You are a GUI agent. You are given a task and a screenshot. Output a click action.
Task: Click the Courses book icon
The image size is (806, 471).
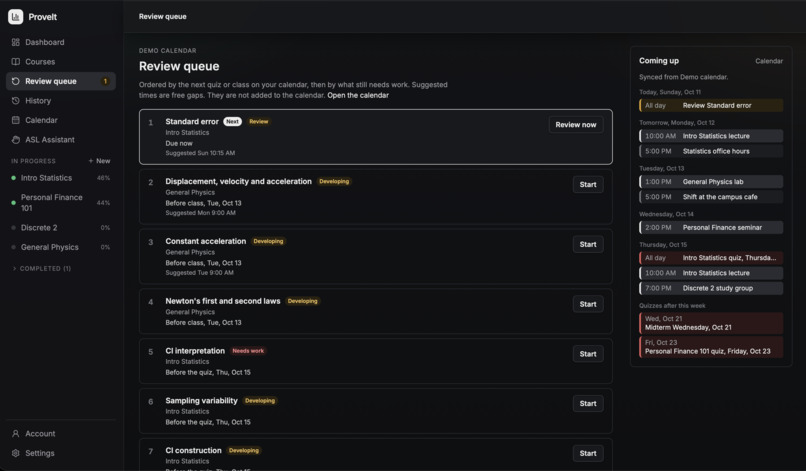tap(15, 62)
